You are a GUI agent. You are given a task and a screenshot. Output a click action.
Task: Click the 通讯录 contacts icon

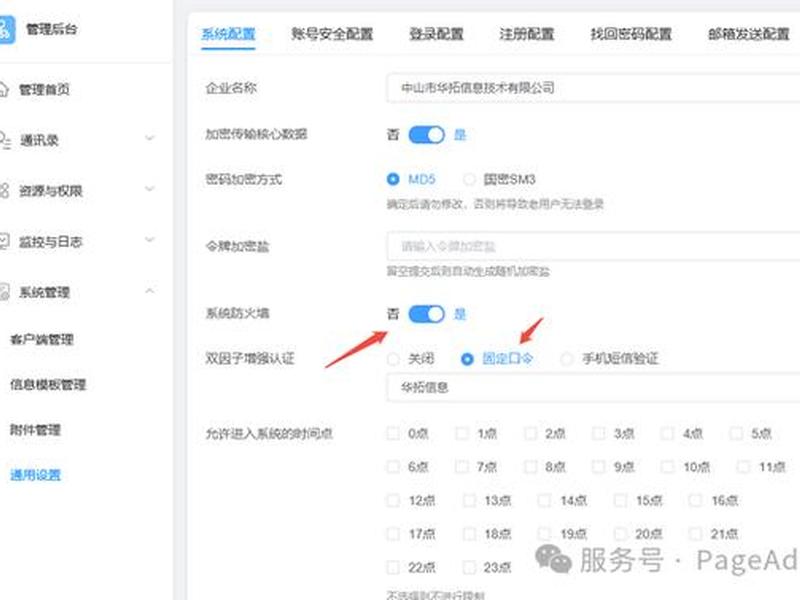coord(5,140)
